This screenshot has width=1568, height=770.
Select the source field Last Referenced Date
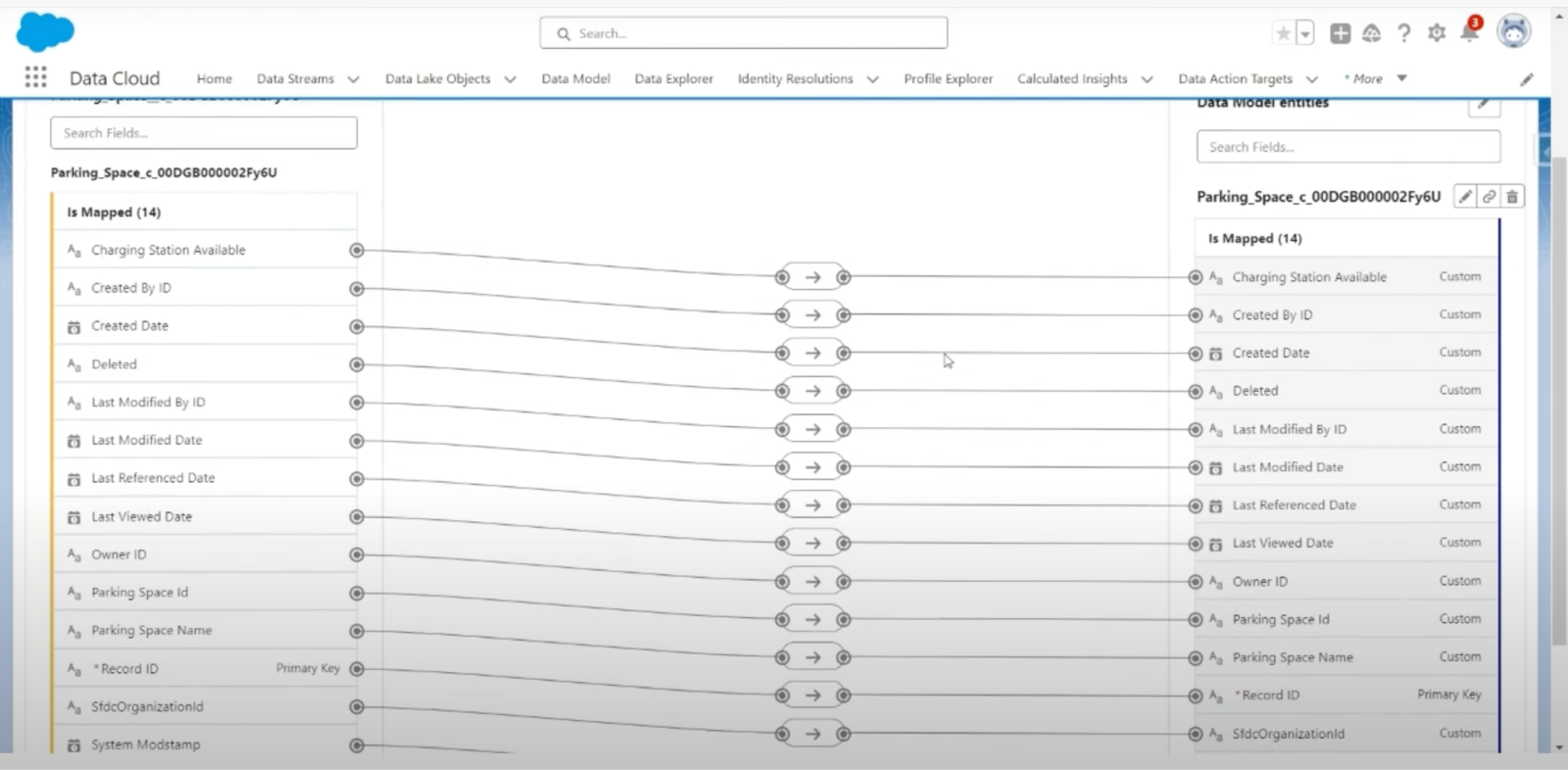[204, 478]
